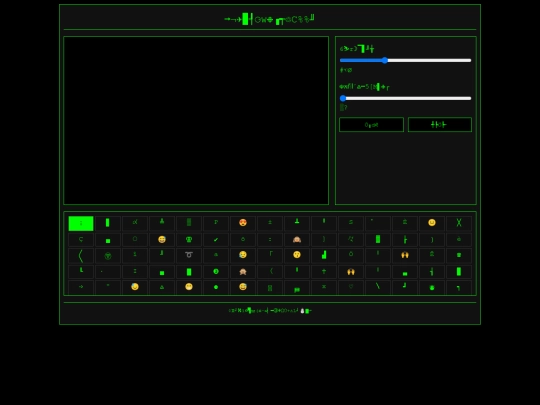Click the second slider set at minimum
Viewport: 540px width, 405px height.
tap(405, 98)
